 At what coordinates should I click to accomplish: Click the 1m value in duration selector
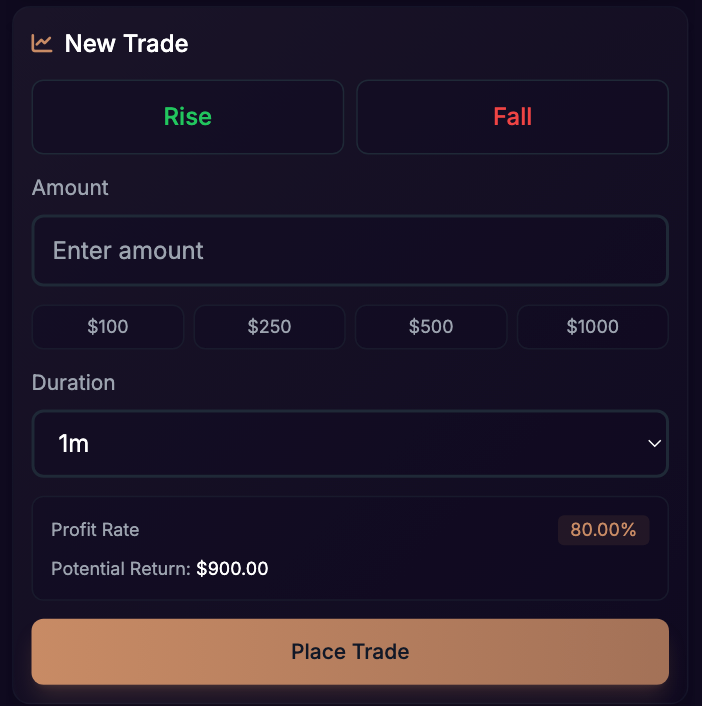click(74, 443)
